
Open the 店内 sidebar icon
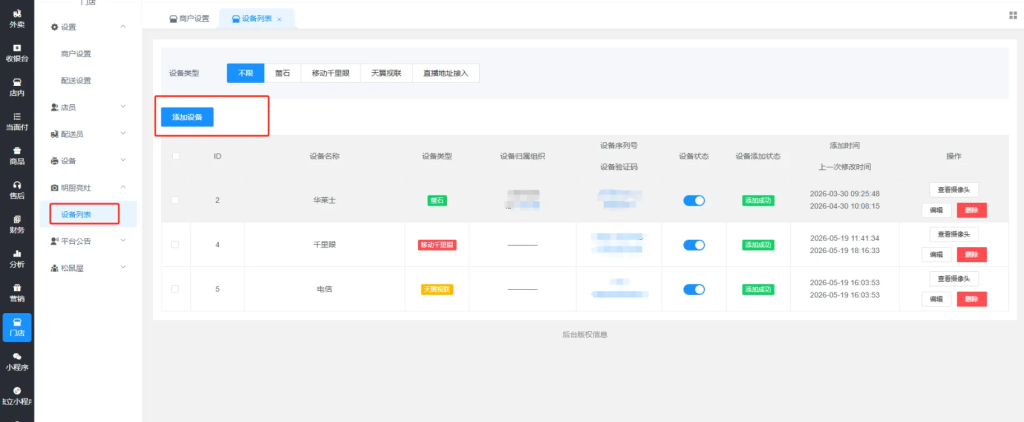17,87
